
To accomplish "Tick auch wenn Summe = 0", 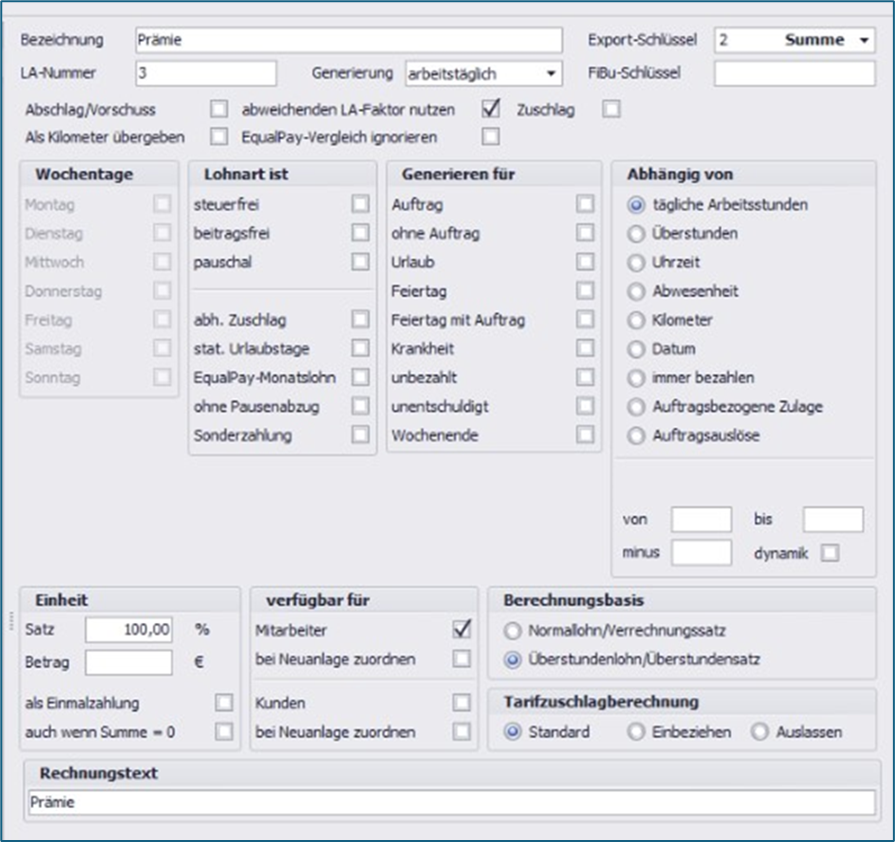I will click(224, 731).
